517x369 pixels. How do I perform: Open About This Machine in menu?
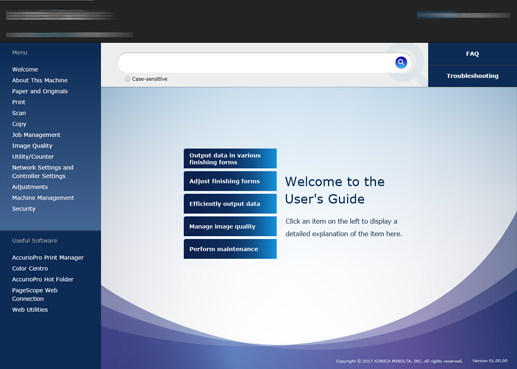coord(40,80)
